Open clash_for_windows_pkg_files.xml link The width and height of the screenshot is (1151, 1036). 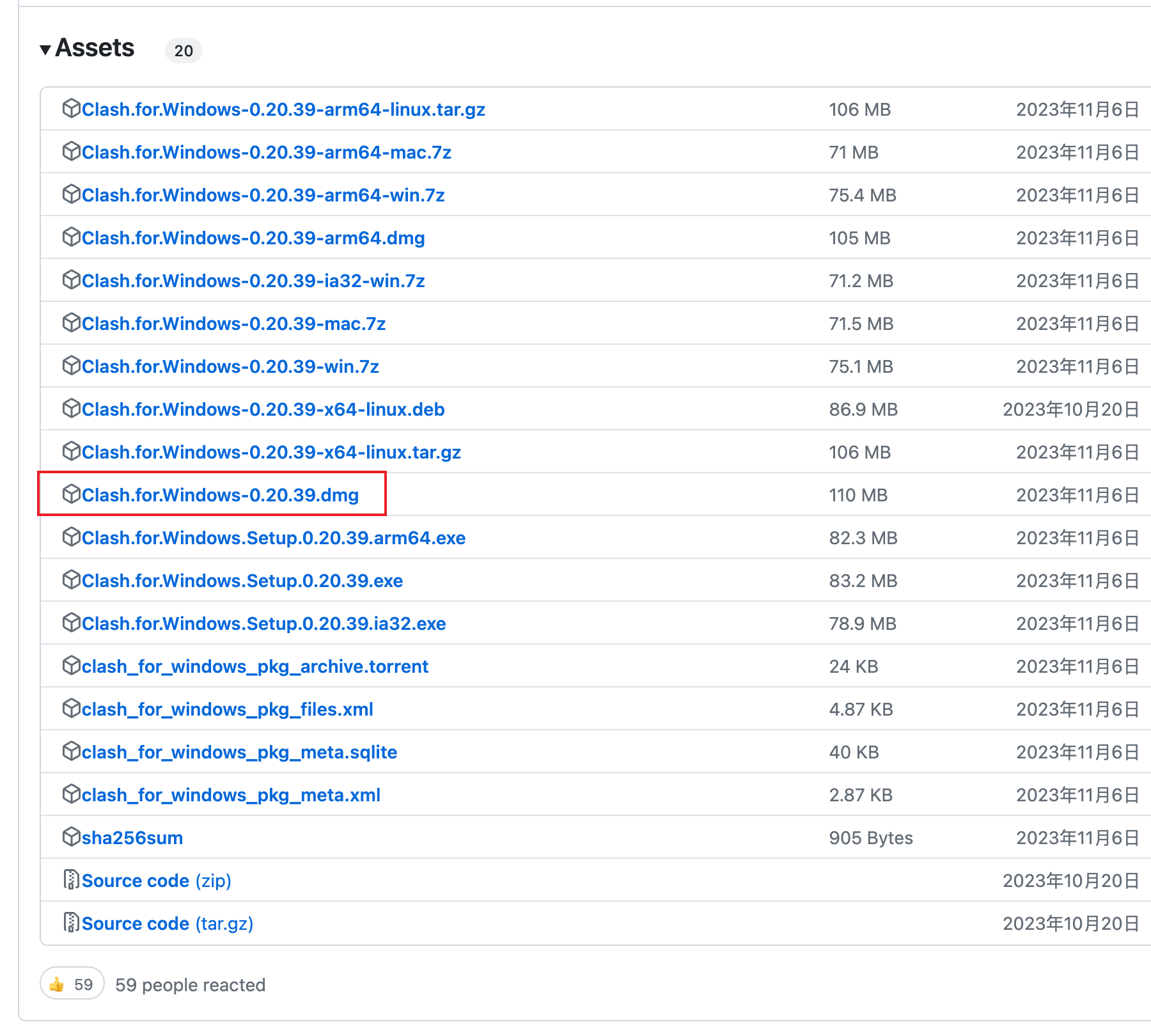(228, 709)
